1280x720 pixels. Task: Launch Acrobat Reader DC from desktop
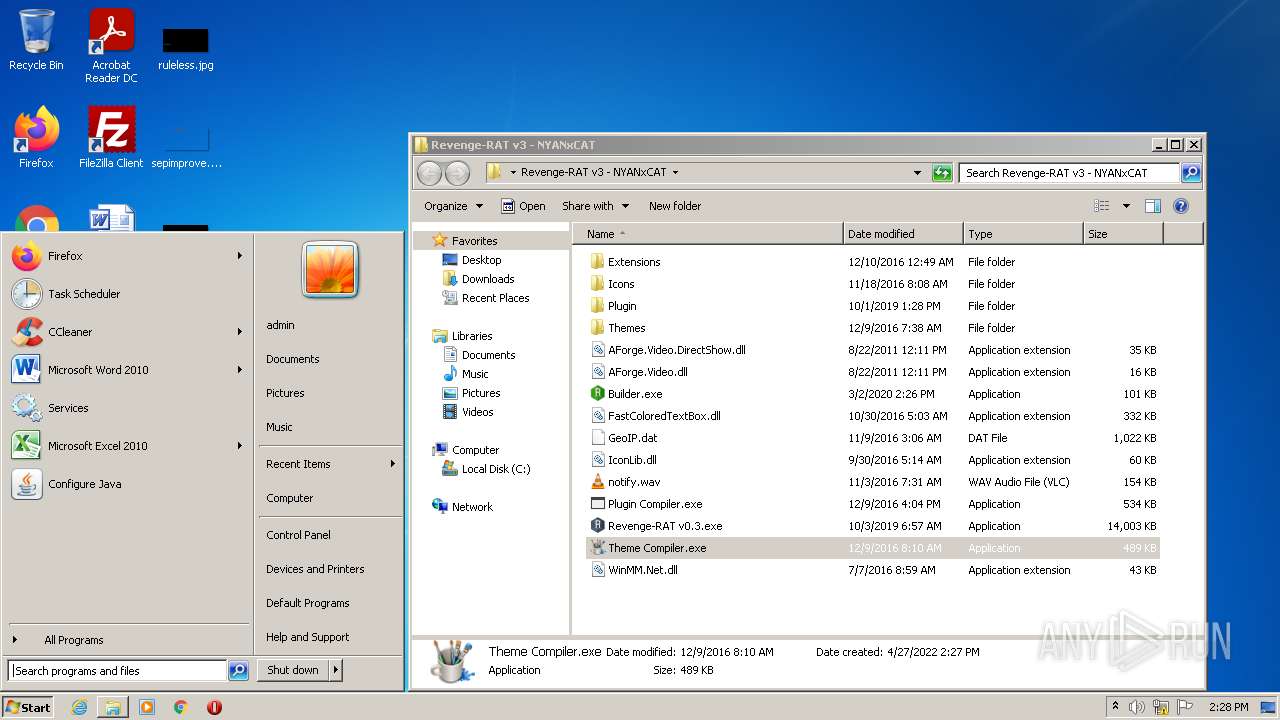pos(111,46)
